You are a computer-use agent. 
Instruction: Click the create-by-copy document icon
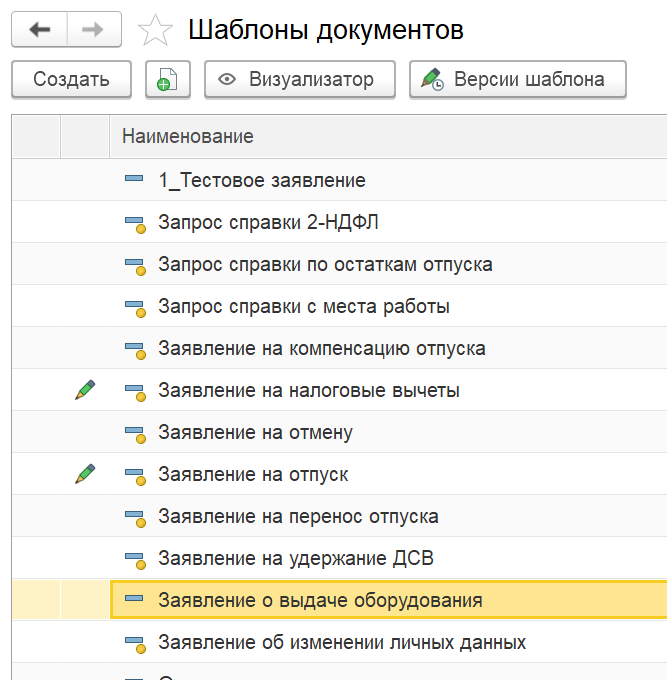click(x=167, y=80)
